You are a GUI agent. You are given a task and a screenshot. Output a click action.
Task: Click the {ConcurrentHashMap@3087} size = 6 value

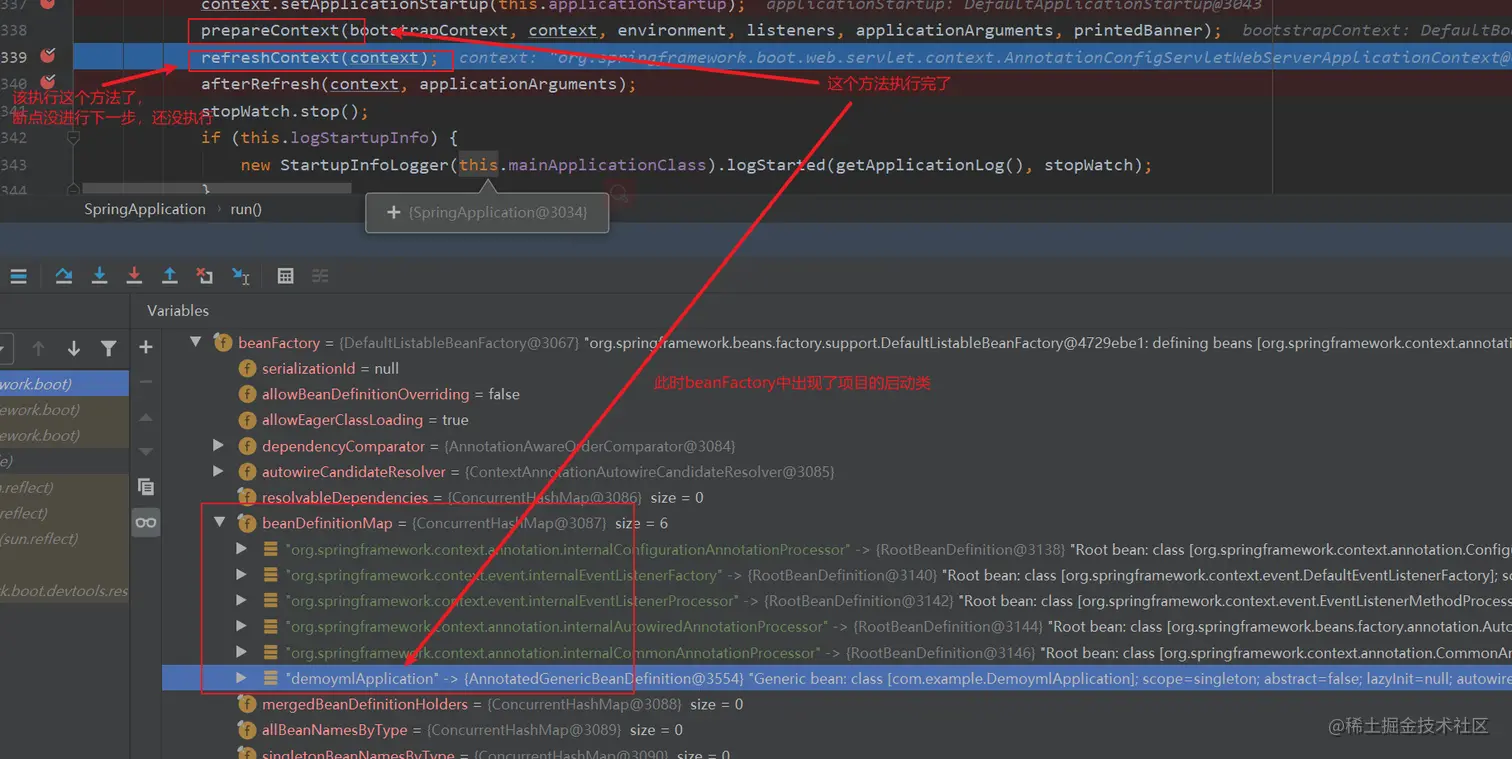[540, 523]
